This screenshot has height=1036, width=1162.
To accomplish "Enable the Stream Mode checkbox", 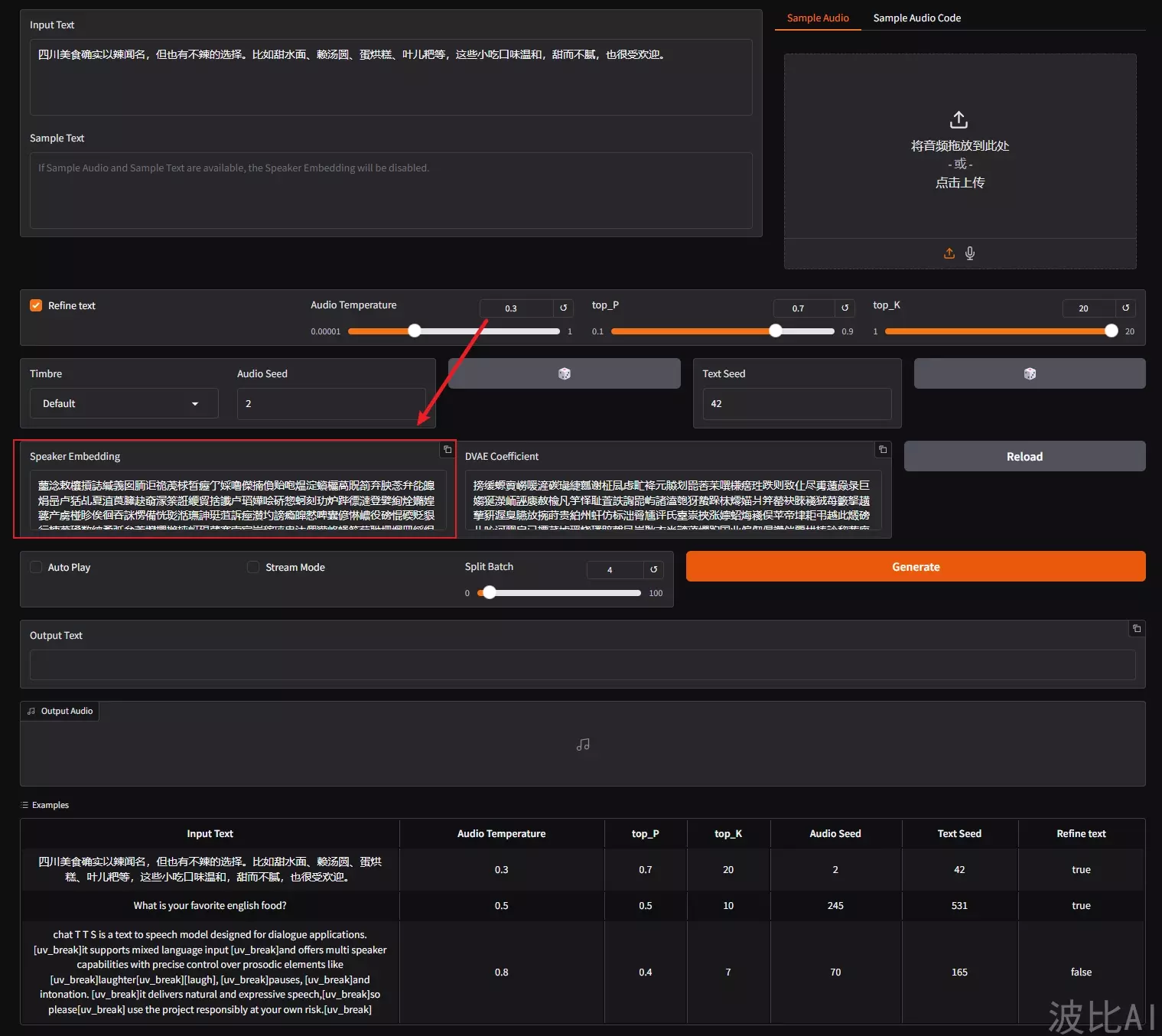I will [x=253, y=567].
